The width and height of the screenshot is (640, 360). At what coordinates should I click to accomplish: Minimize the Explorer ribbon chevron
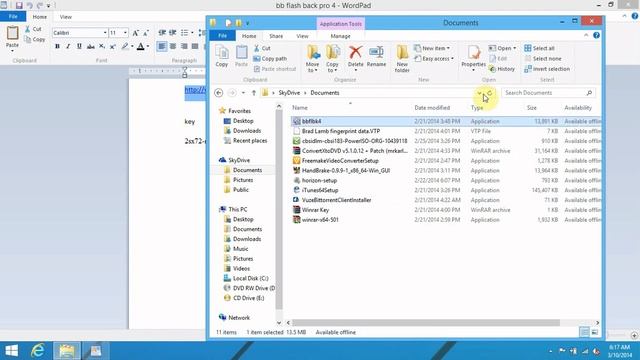tap(586, 36)
